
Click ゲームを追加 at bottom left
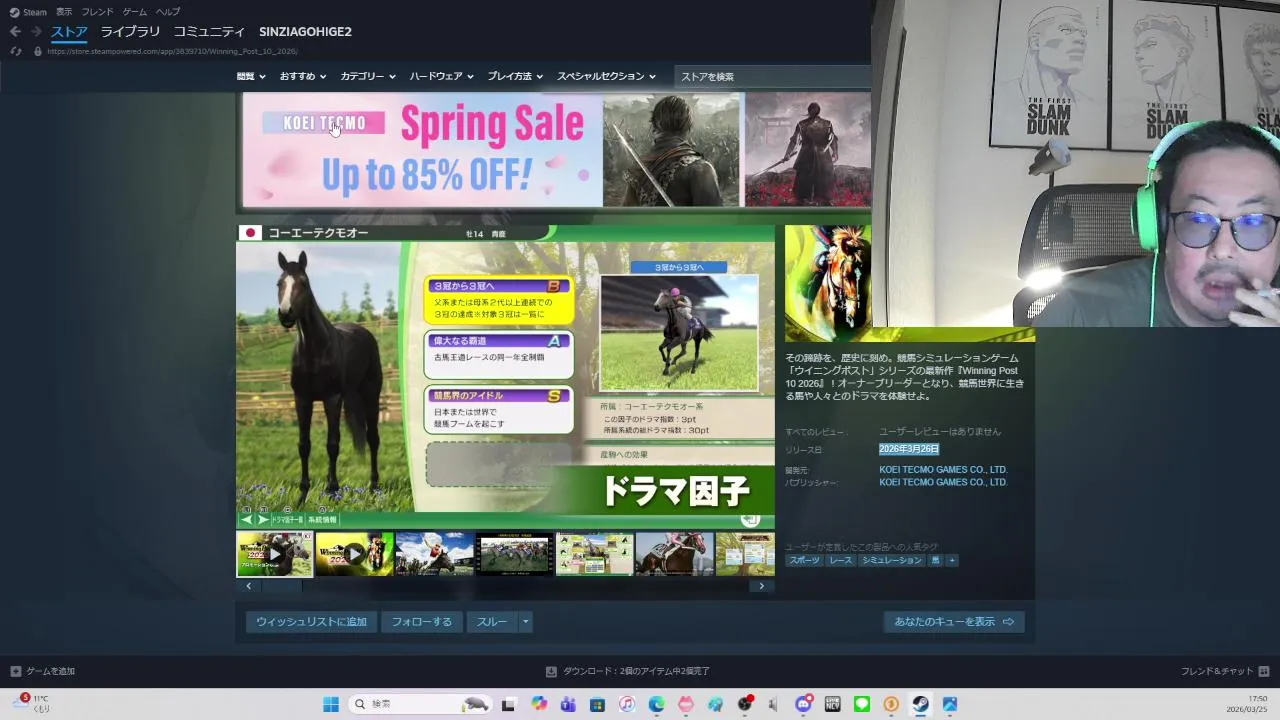coord(43,671)
